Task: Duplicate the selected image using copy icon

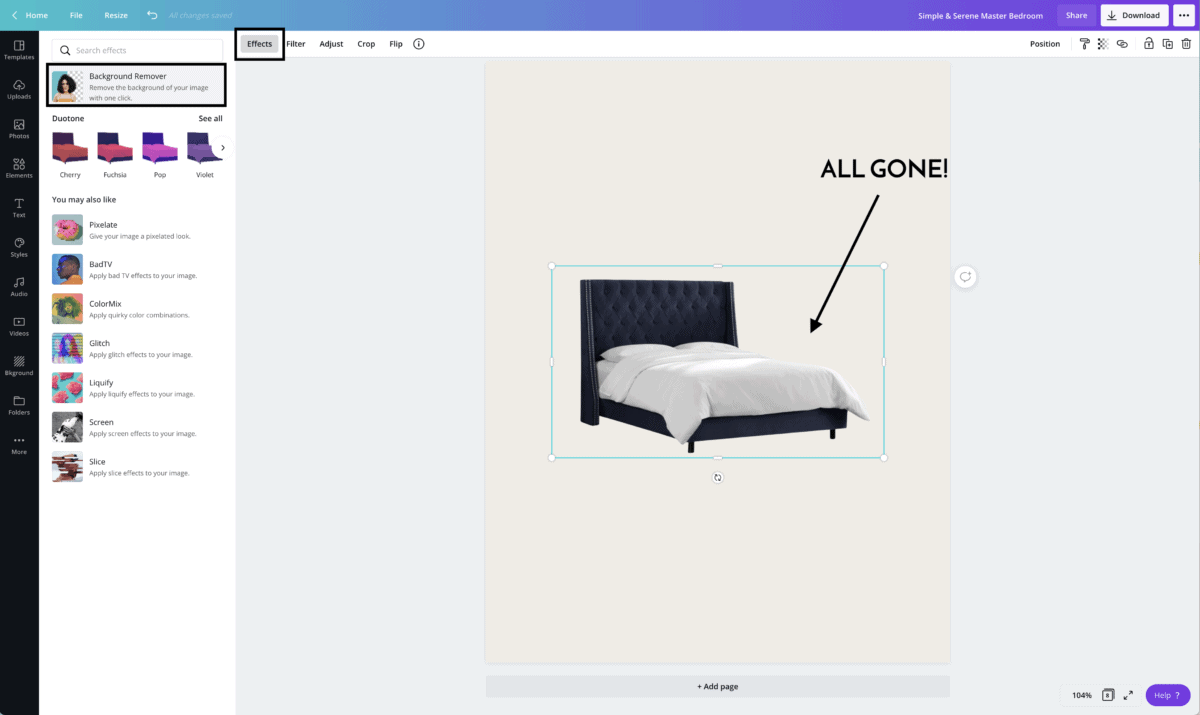Action: click(1166, 43)
